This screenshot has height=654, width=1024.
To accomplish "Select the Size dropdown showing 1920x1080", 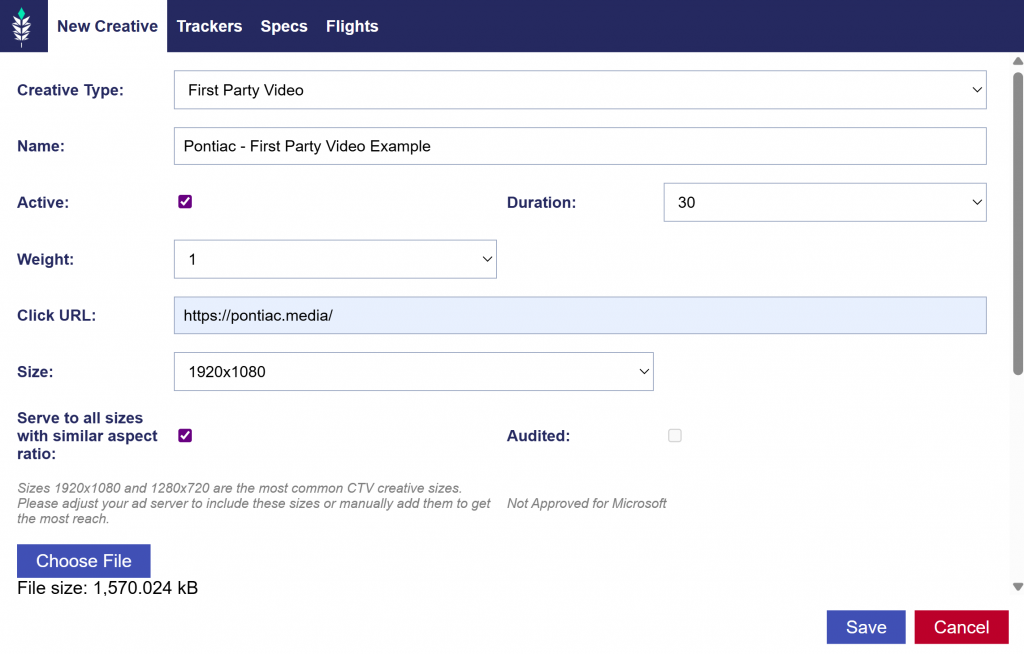I will pyautogui.click(x=413, y=372).
